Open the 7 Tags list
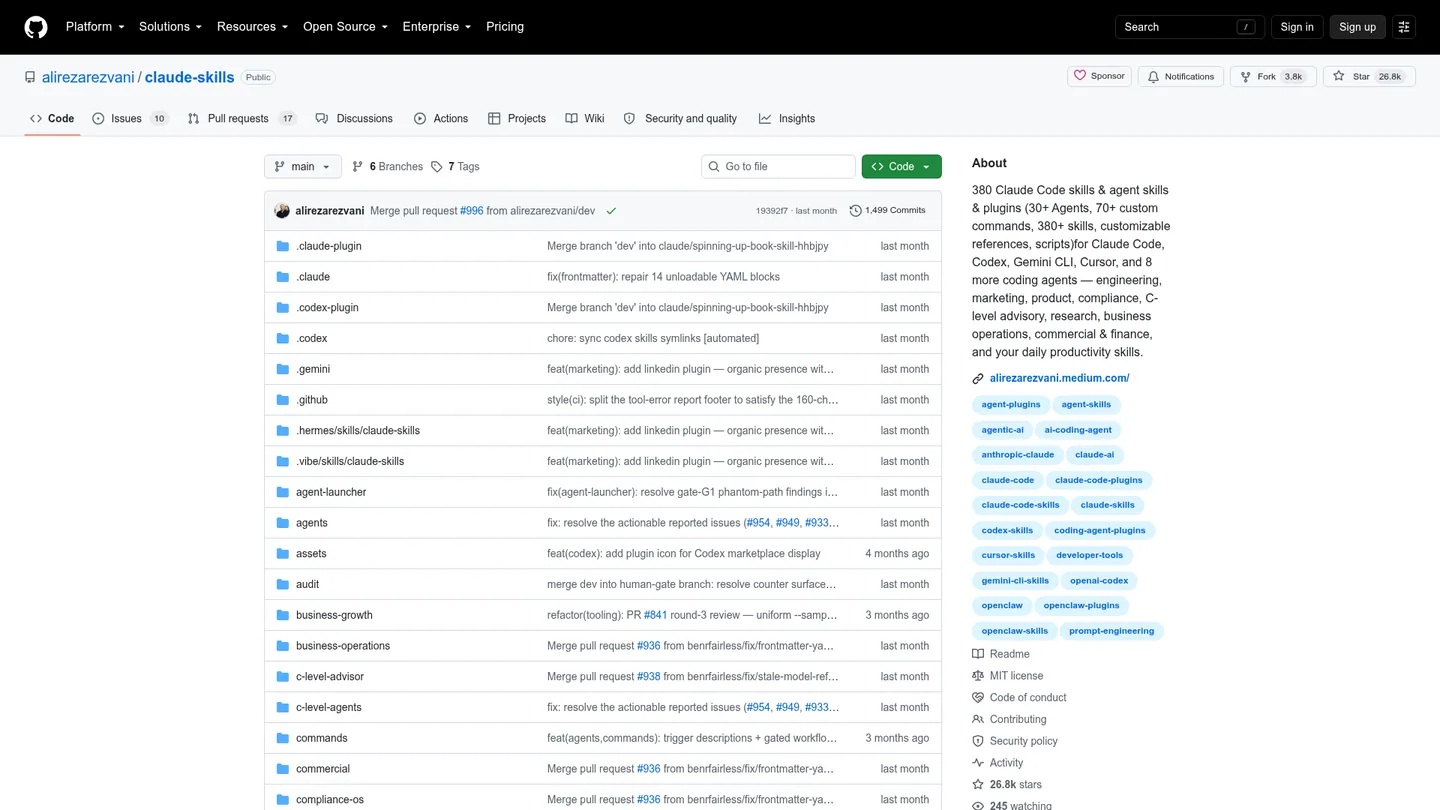This screenshot has width=1440, height=810. [455, 167]
